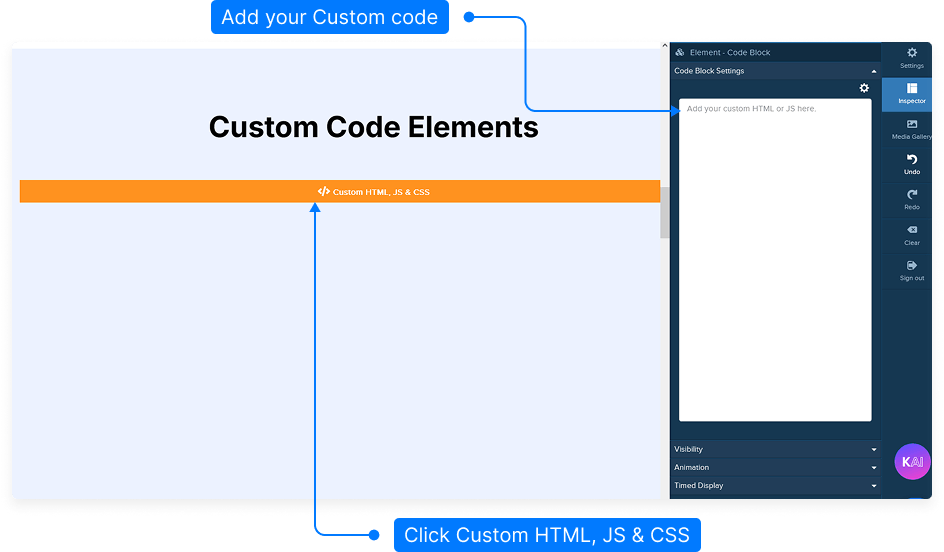Click the Custom Code Elements heading
Image resolution: width=944 pixels, height=552 pixels.
[373, 127]
